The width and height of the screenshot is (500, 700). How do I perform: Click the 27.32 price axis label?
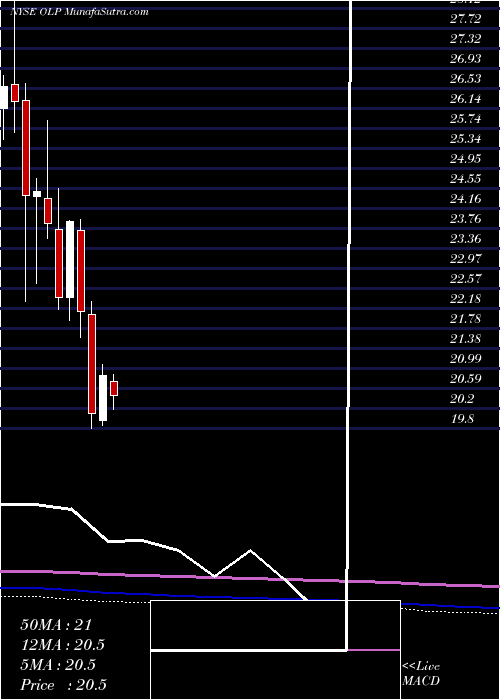tap(466, 39)
